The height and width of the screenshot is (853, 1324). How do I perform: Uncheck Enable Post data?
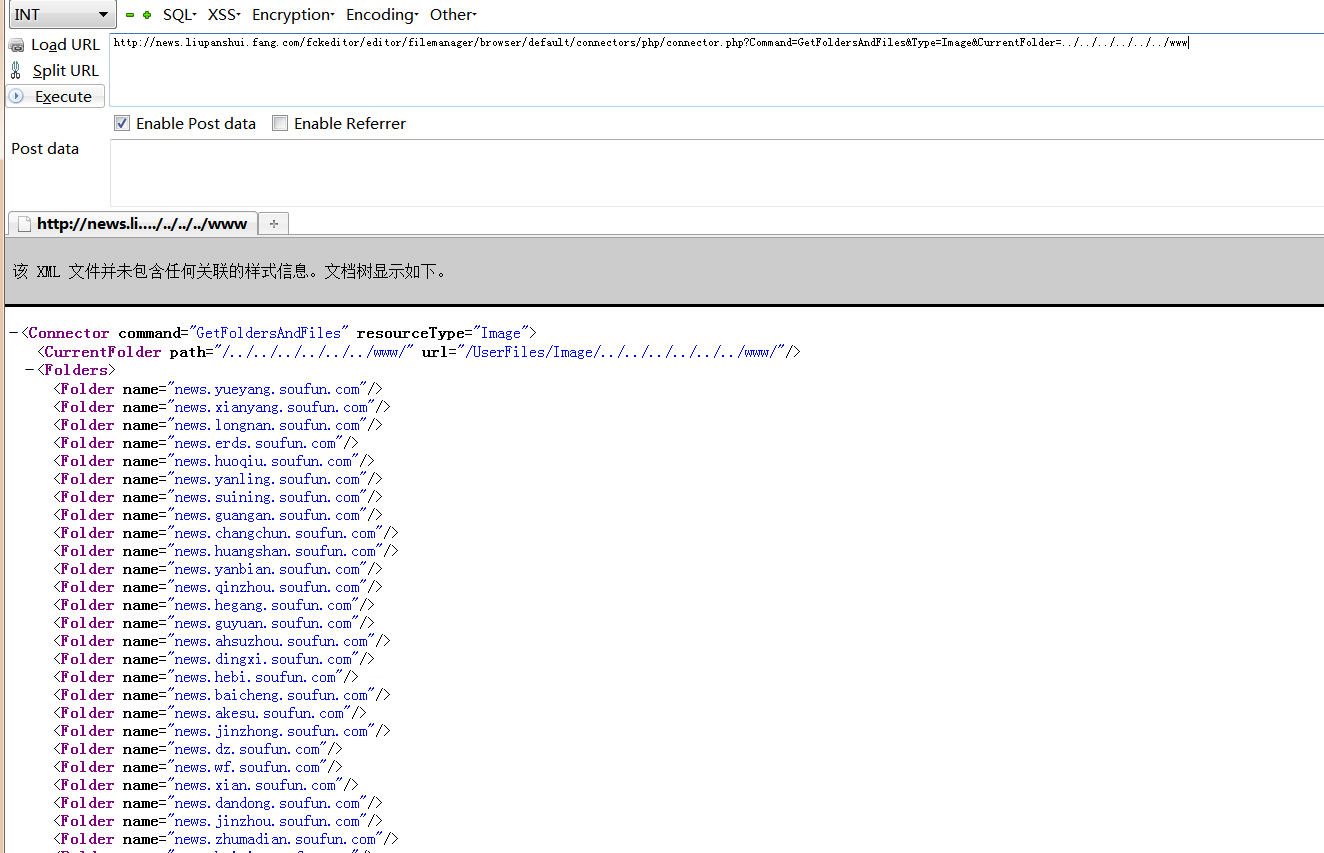point(122,124)
